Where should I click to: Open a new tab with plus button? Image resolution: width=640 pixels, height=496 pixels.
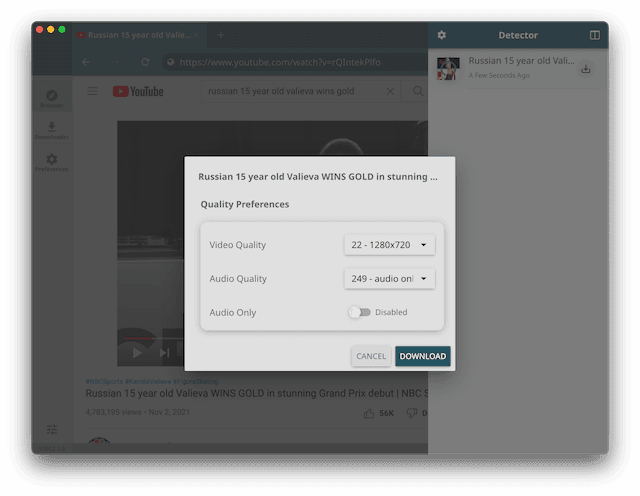point(221,35)
